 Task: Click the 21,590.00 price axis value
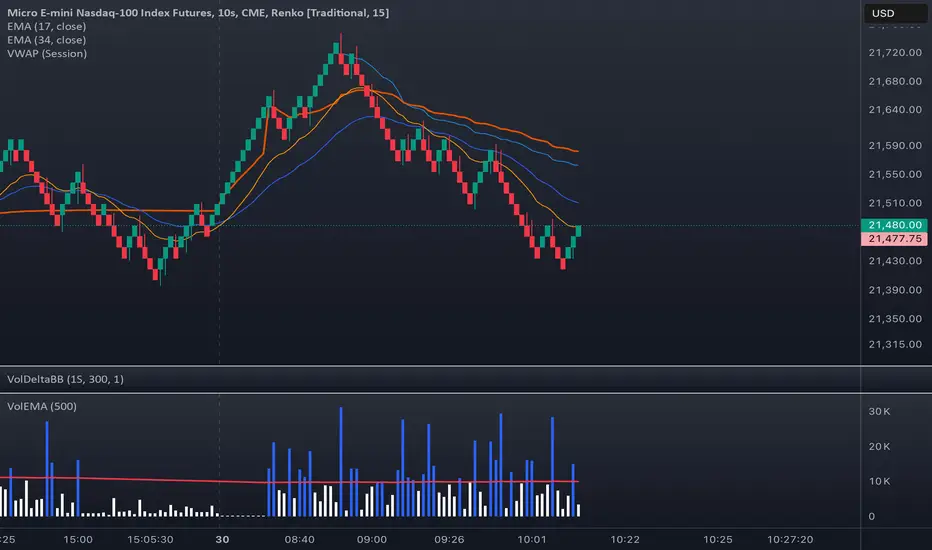point(895,146)
